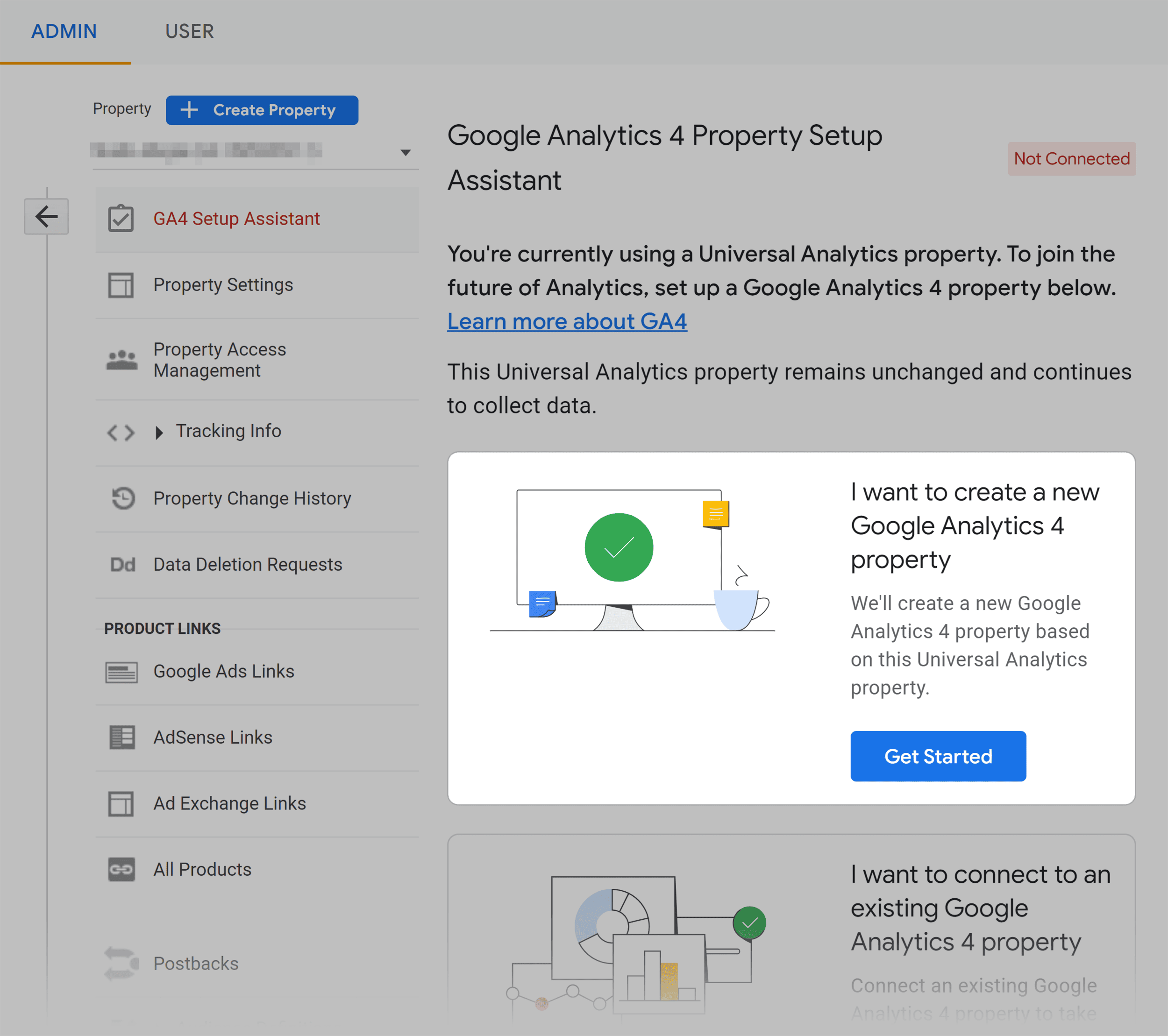The image size is (1168, 1036).
Task: Follow the Learn more about GA4 link
Action: pos(567,322)
